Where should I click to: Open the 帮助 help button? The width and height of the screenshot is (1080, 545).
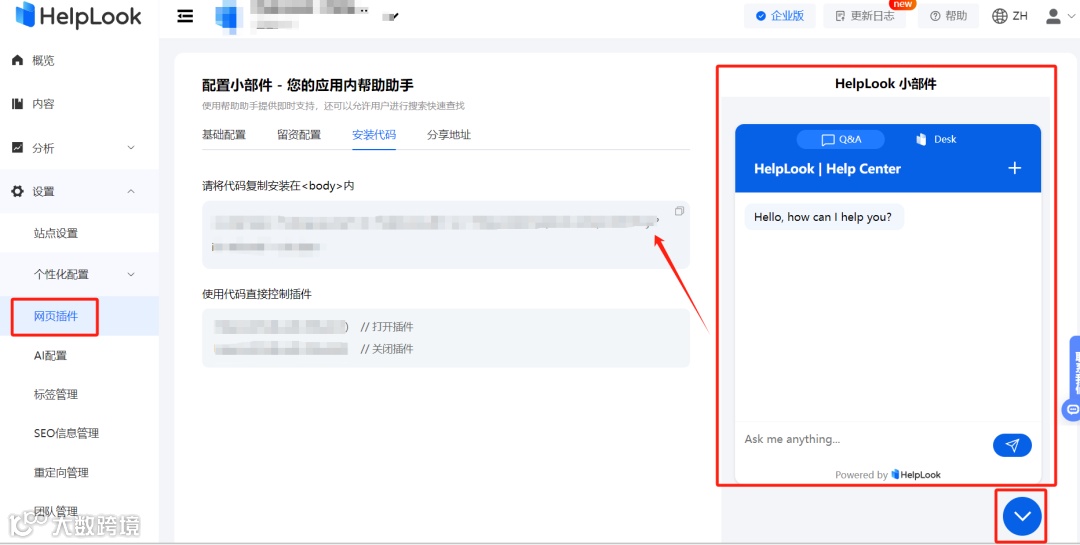948,16
